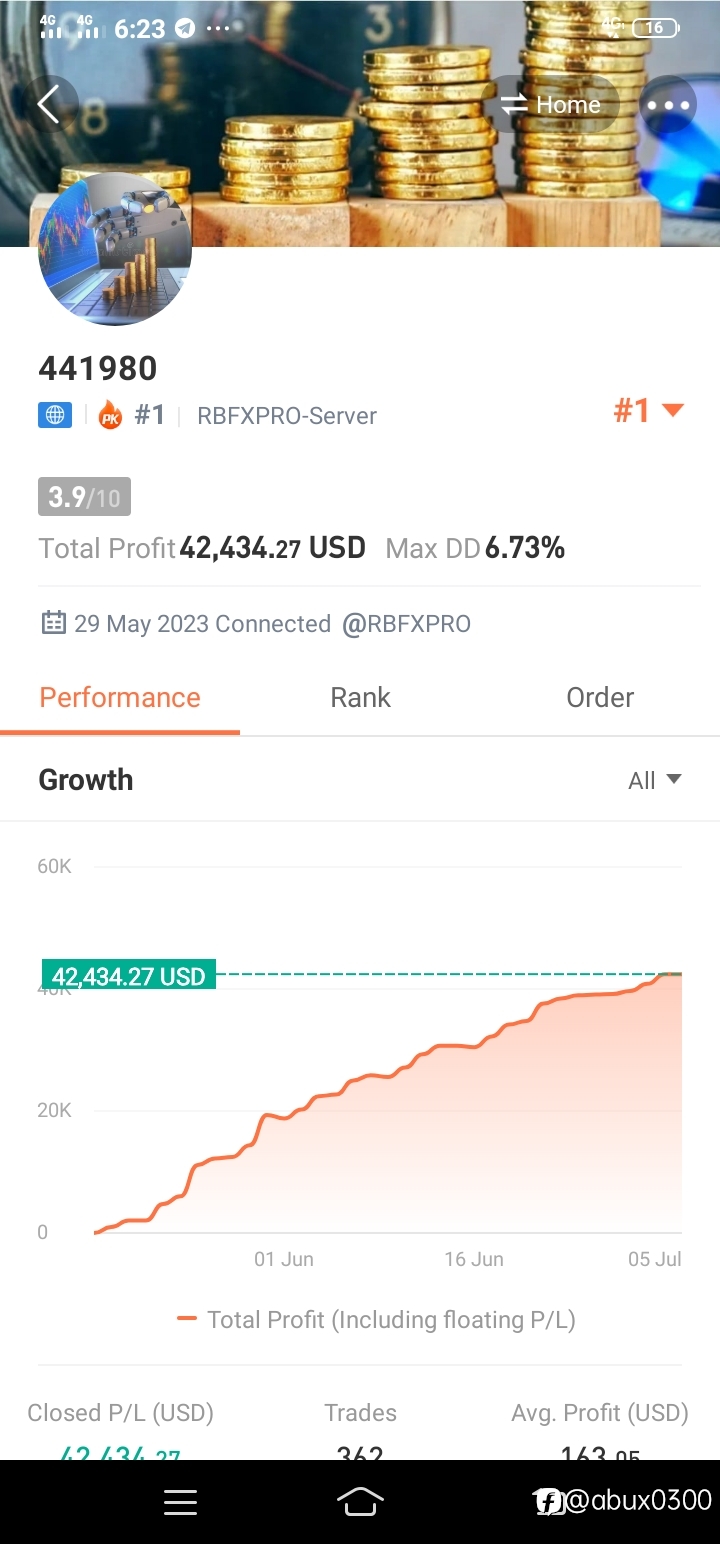Screen dimensions: 720x1544
Task: Tap the calendar icon beside connection date
Action: click(x=53, y=623)
